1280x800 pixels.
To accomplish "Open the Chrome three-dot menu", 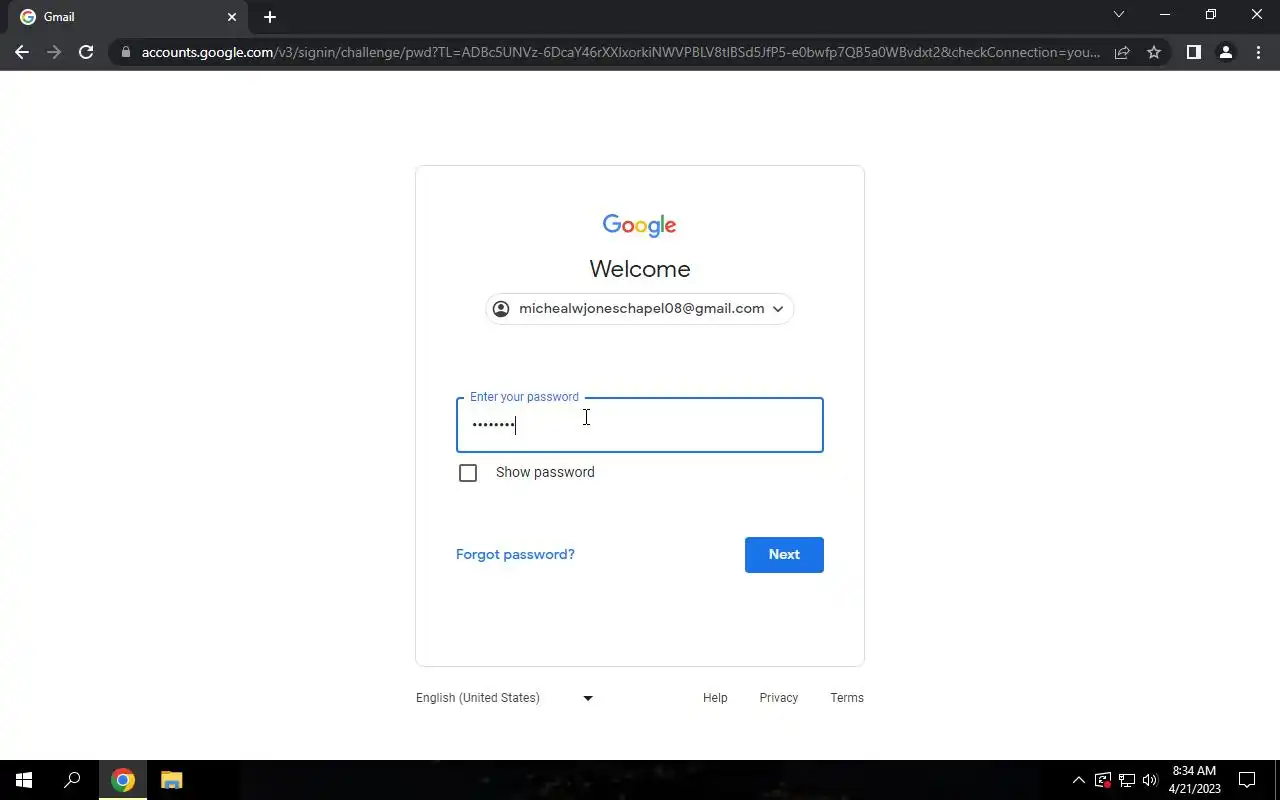I will click(1257, 52).
